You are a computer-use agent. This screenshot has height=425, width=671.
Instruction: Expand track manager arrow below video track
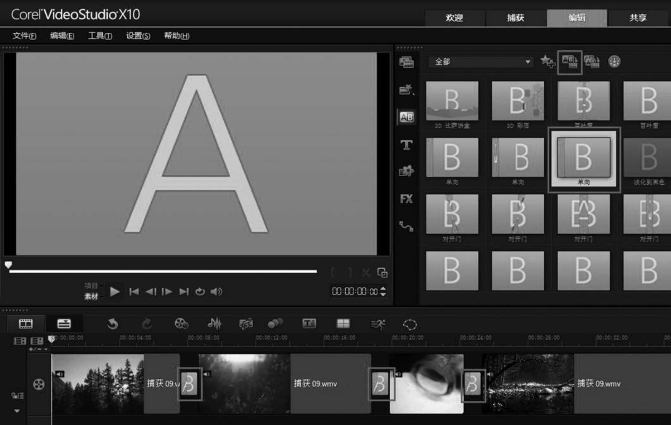click(x=16, y=410)
